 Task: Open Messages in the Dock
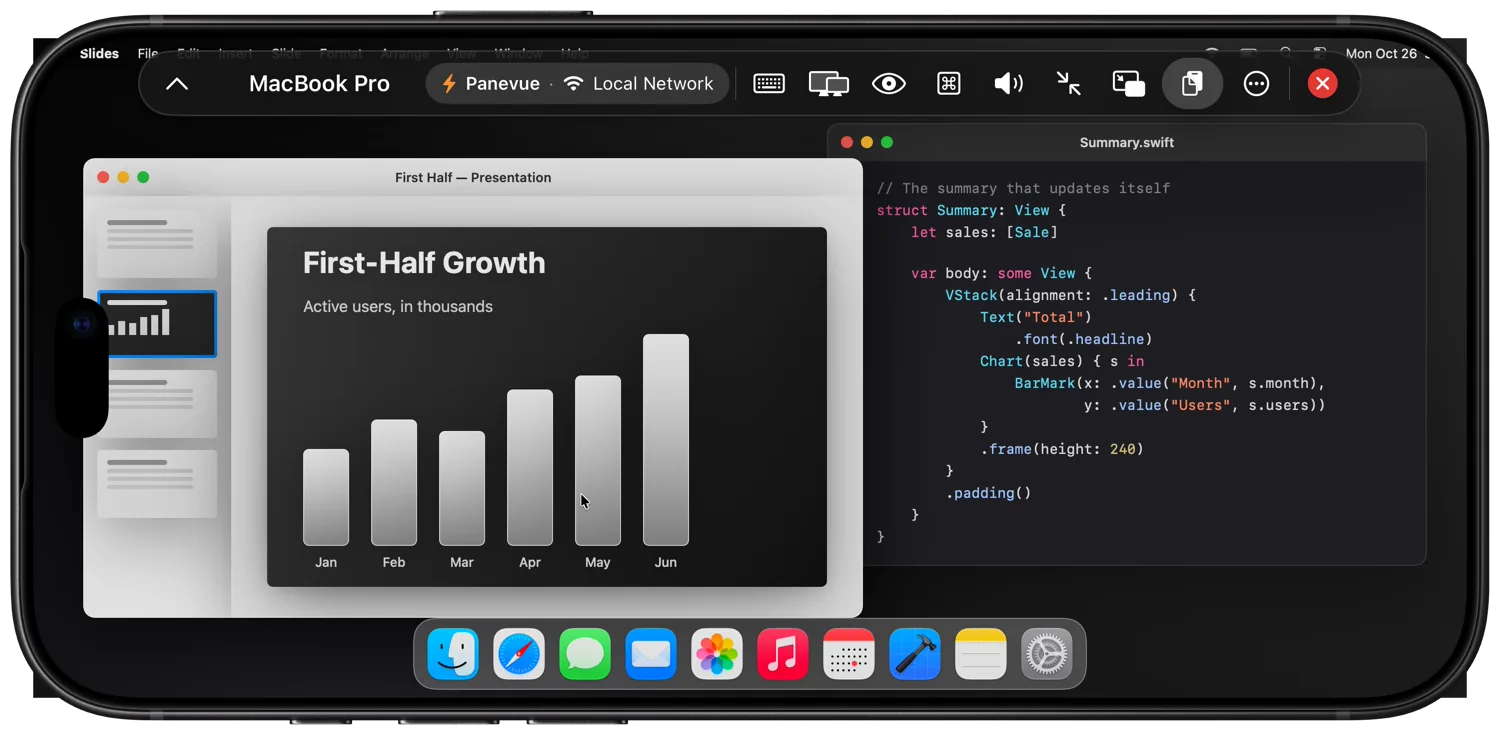(x=585, y=655)
